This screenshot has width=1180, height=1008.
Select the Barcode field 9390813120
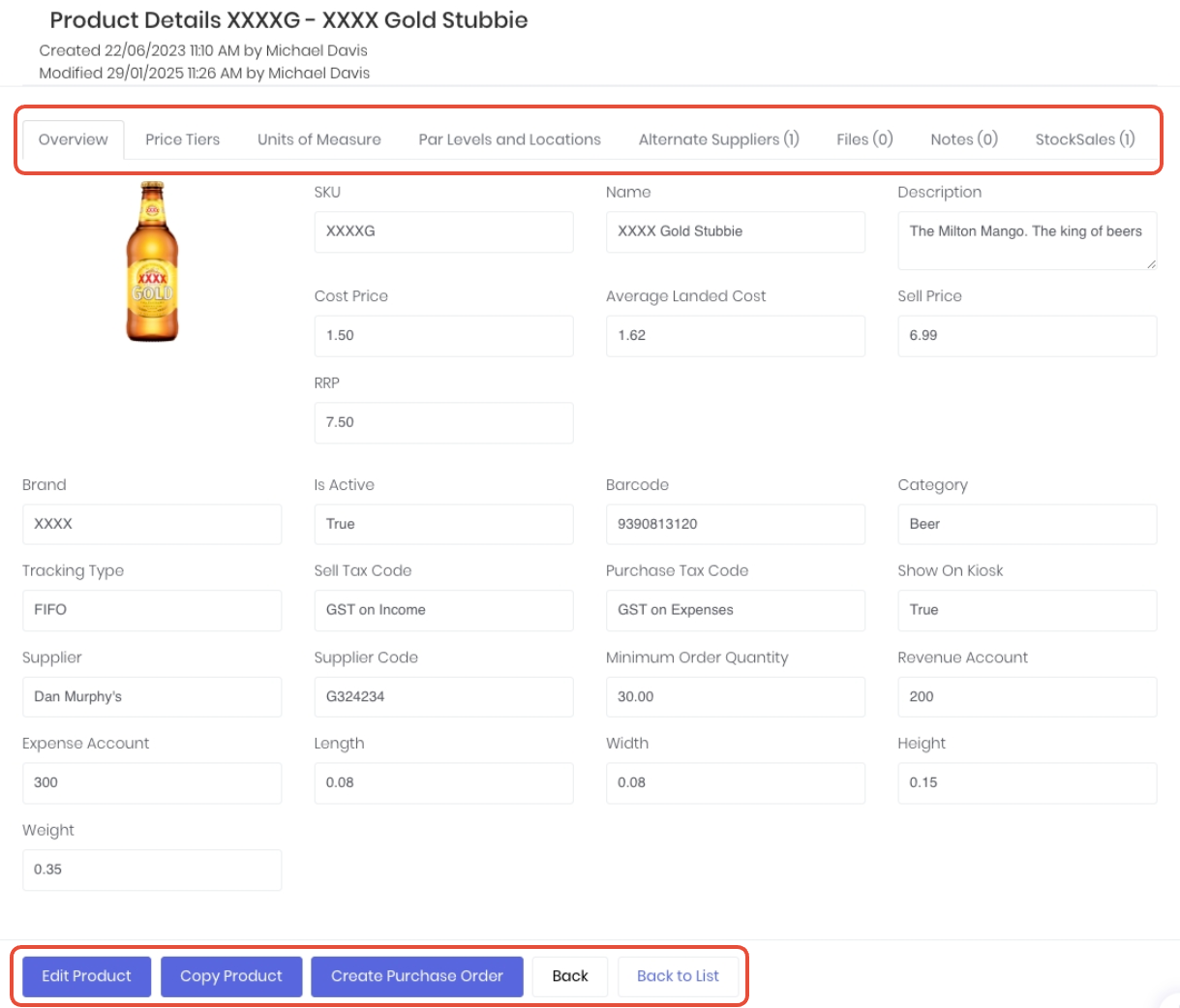pos(736,524)
